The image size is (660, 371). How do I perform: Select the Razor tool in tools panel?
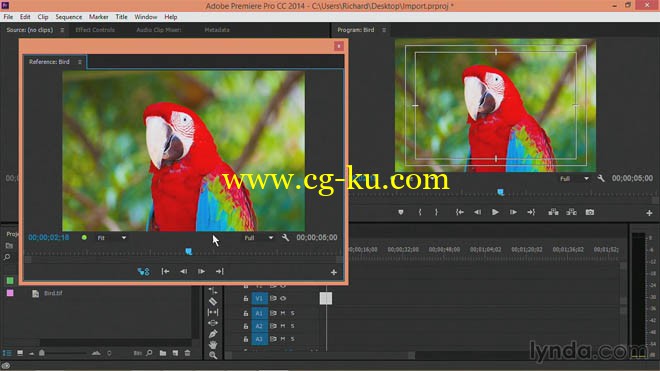point(213,302)
